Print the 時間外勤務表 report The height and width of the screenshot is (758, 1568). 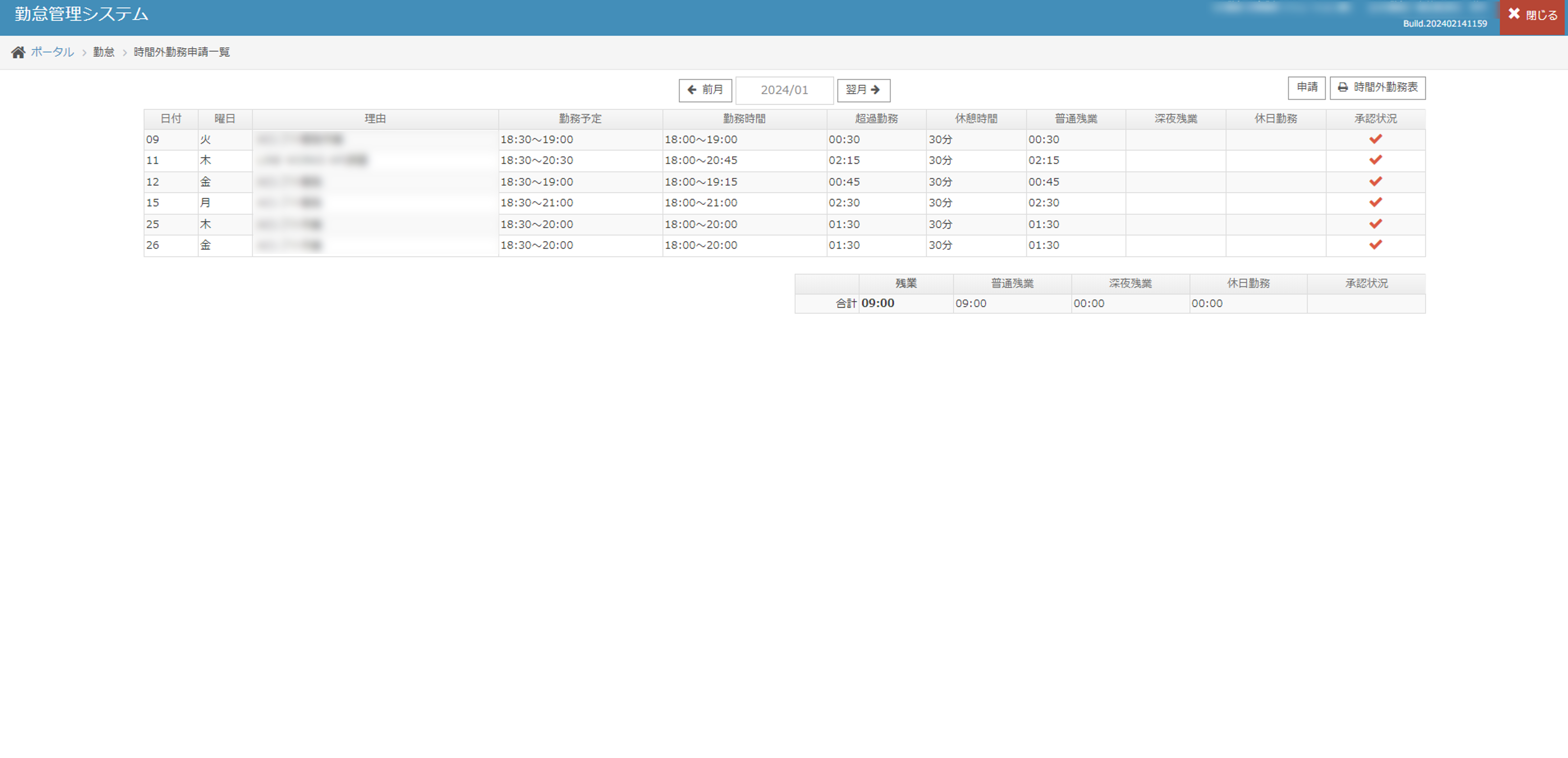pos(1377,88)
